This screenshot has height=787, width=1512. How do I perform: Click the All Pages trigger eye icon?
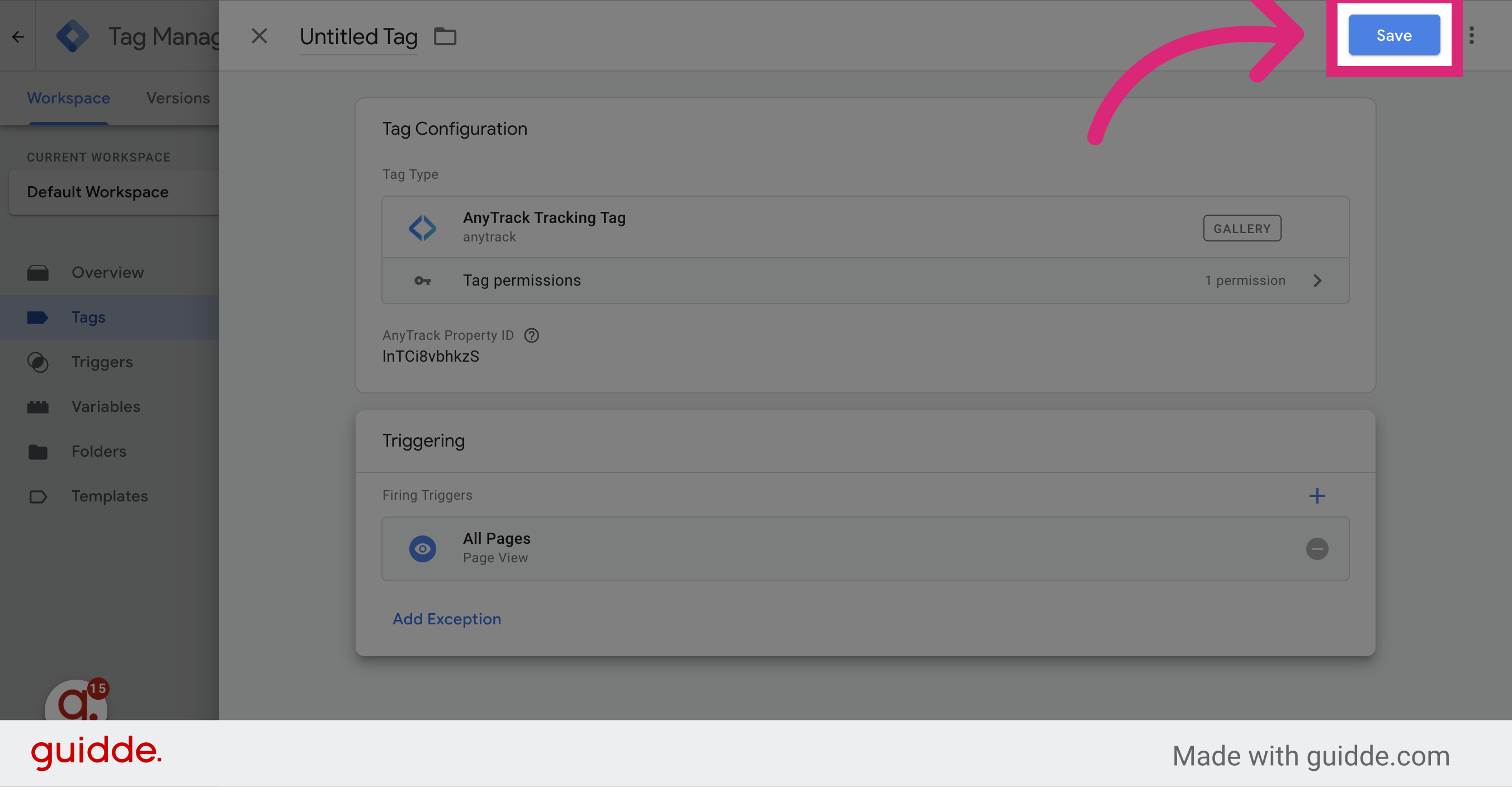[423, 549]
